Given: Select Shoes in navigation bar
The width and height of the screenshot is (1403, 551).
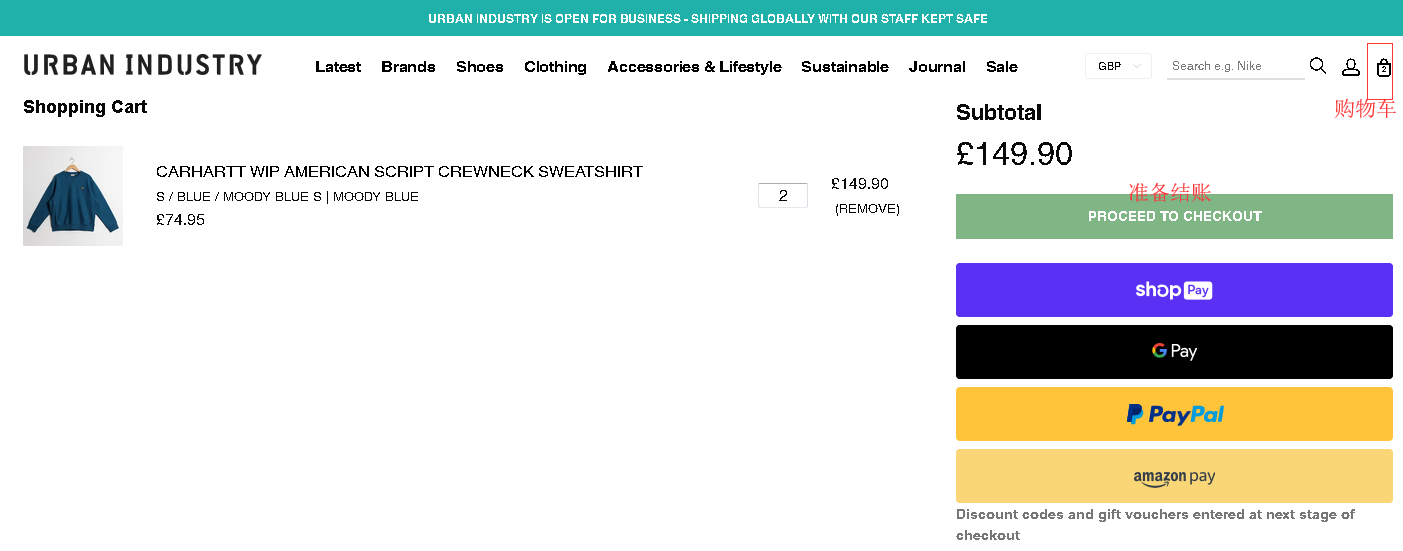Looking at the screenshot, I should point(479,67).
